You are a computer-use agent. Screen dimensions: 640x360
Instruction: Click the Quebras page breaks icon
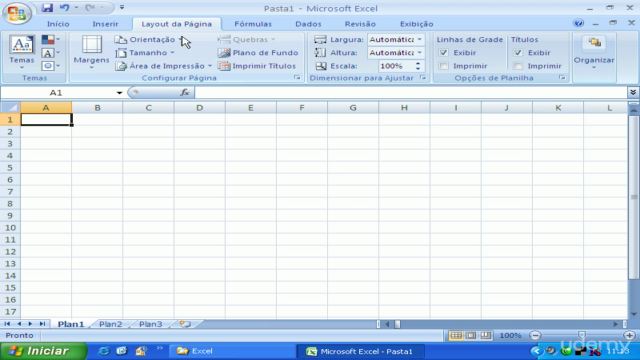(224, 40)
